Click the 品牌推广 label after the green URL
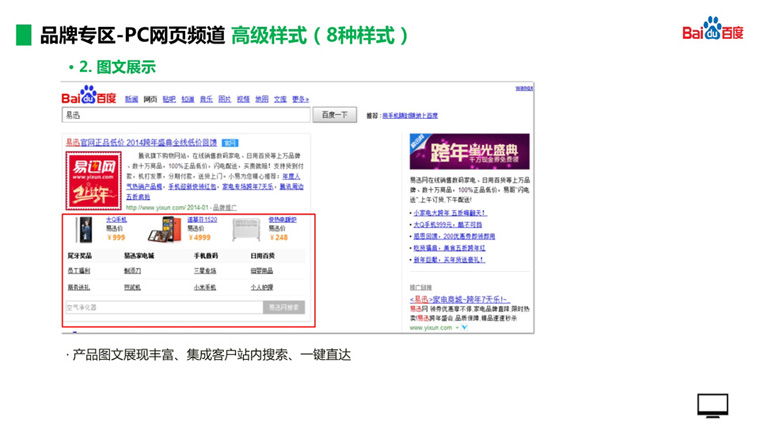760x428 pixels. coord(225,207)
